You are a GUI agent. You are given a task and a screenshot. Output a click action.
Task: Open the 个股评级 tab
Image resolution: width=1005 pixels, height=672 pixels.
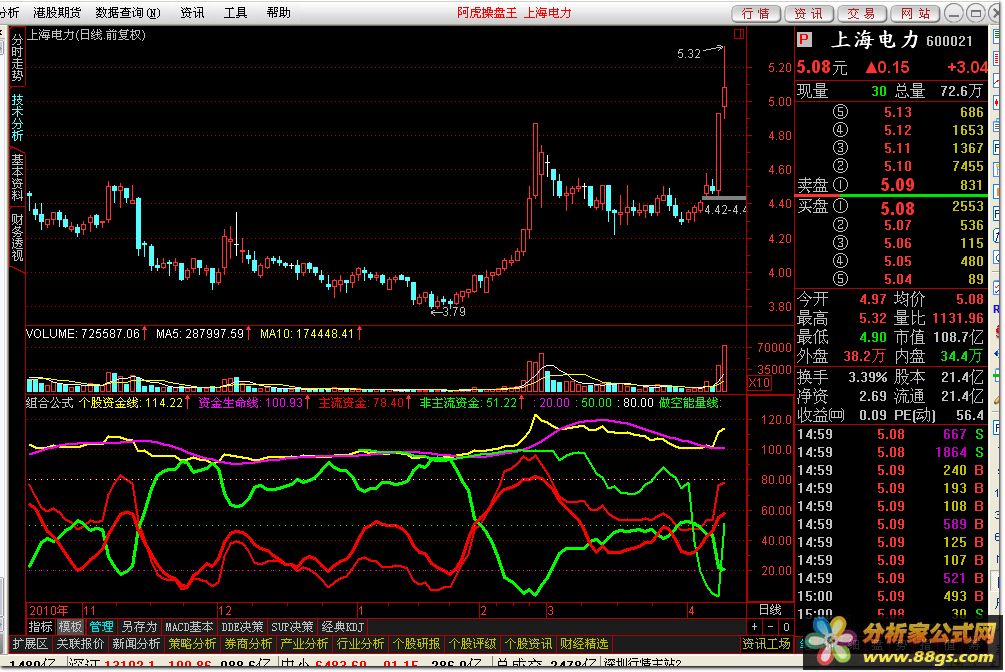[472, 644]
